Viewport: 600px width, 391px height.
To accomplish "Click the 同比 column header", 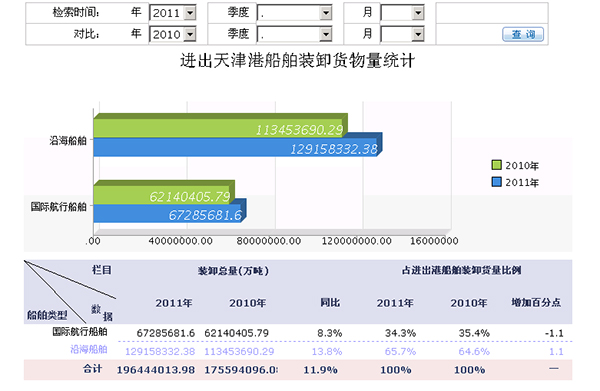I will [x=330, y=303].
